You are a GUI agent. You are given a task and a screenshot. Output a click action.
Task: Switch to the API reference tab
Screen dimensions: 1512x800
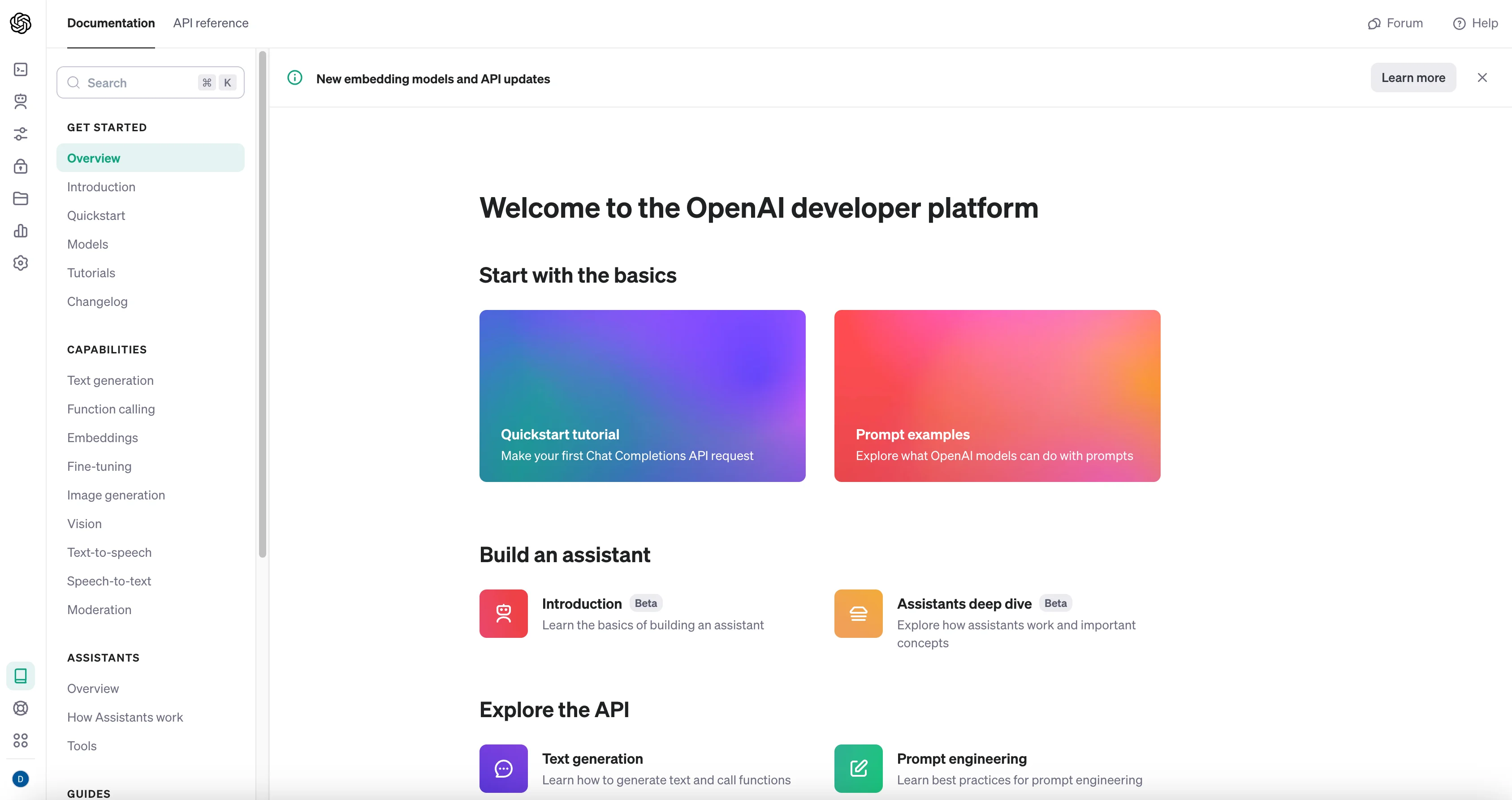click(211, 23)
